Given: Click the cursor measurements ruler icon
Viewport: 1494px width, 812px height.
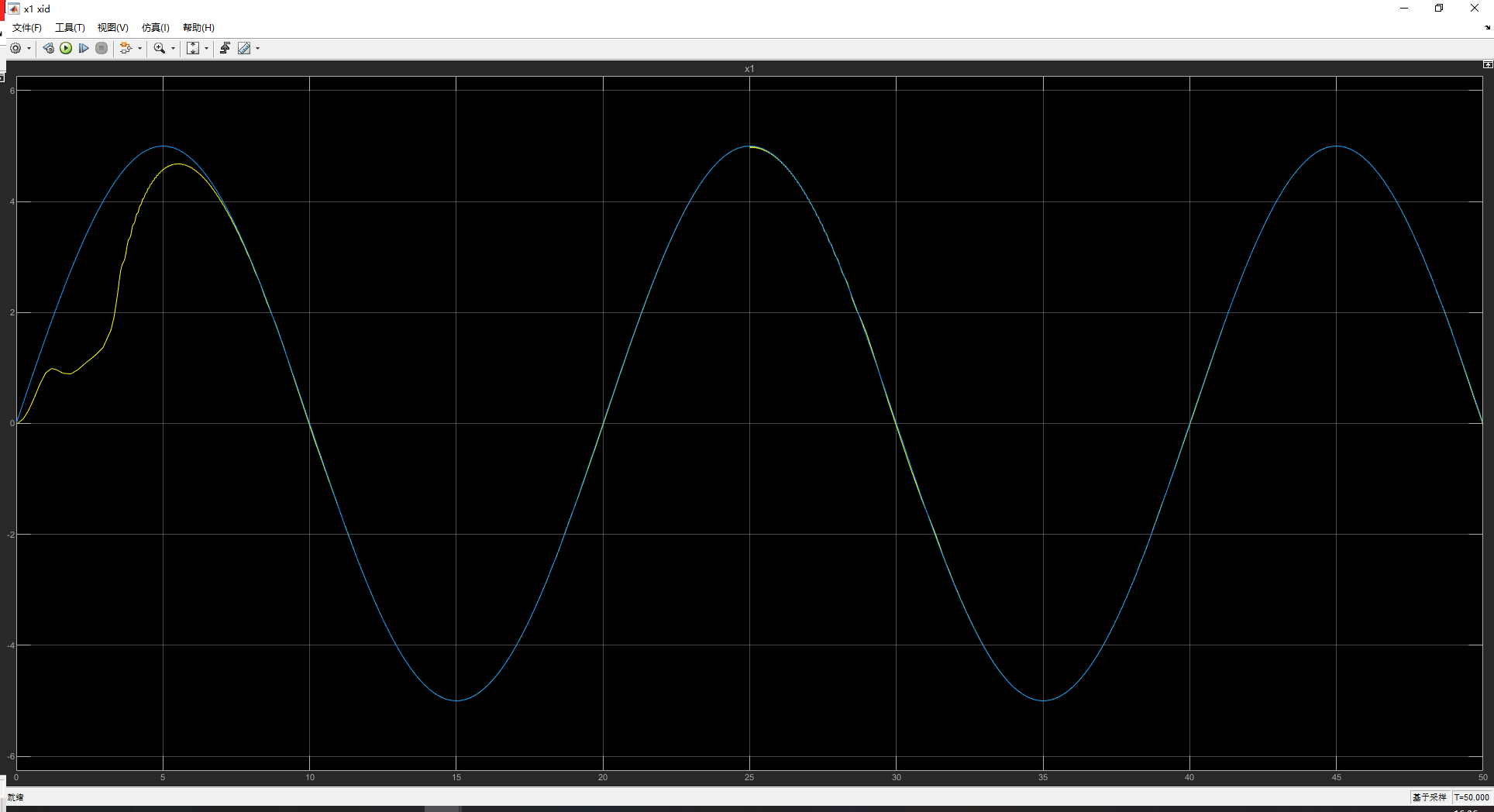Looking at the screenshot, I should click(x=244, y=48).
